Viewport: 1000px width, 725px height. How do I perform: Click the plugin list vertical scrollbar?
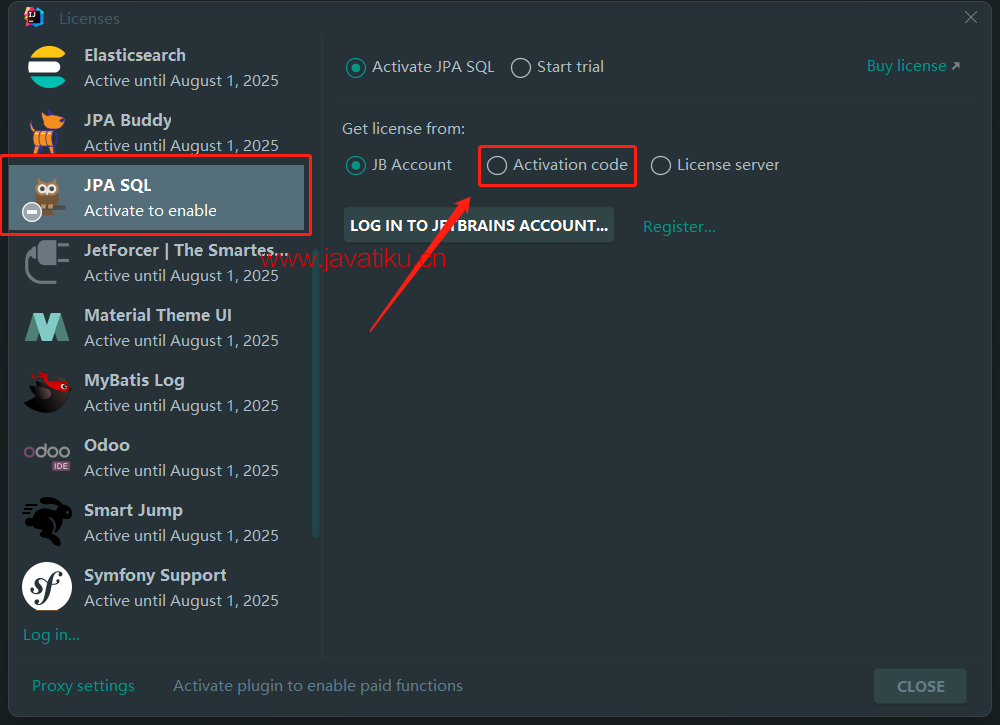tap(316, 400)
